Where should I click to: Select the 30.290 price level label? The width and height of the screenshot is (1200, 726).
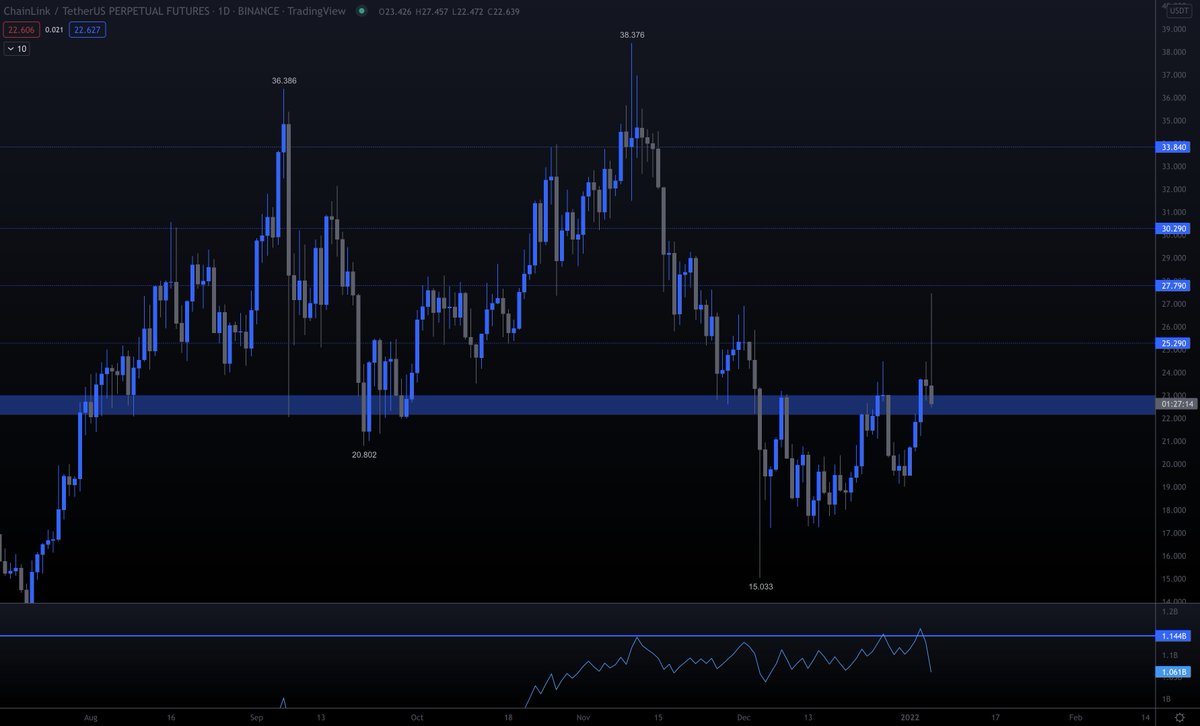[x=1171, y=230]
